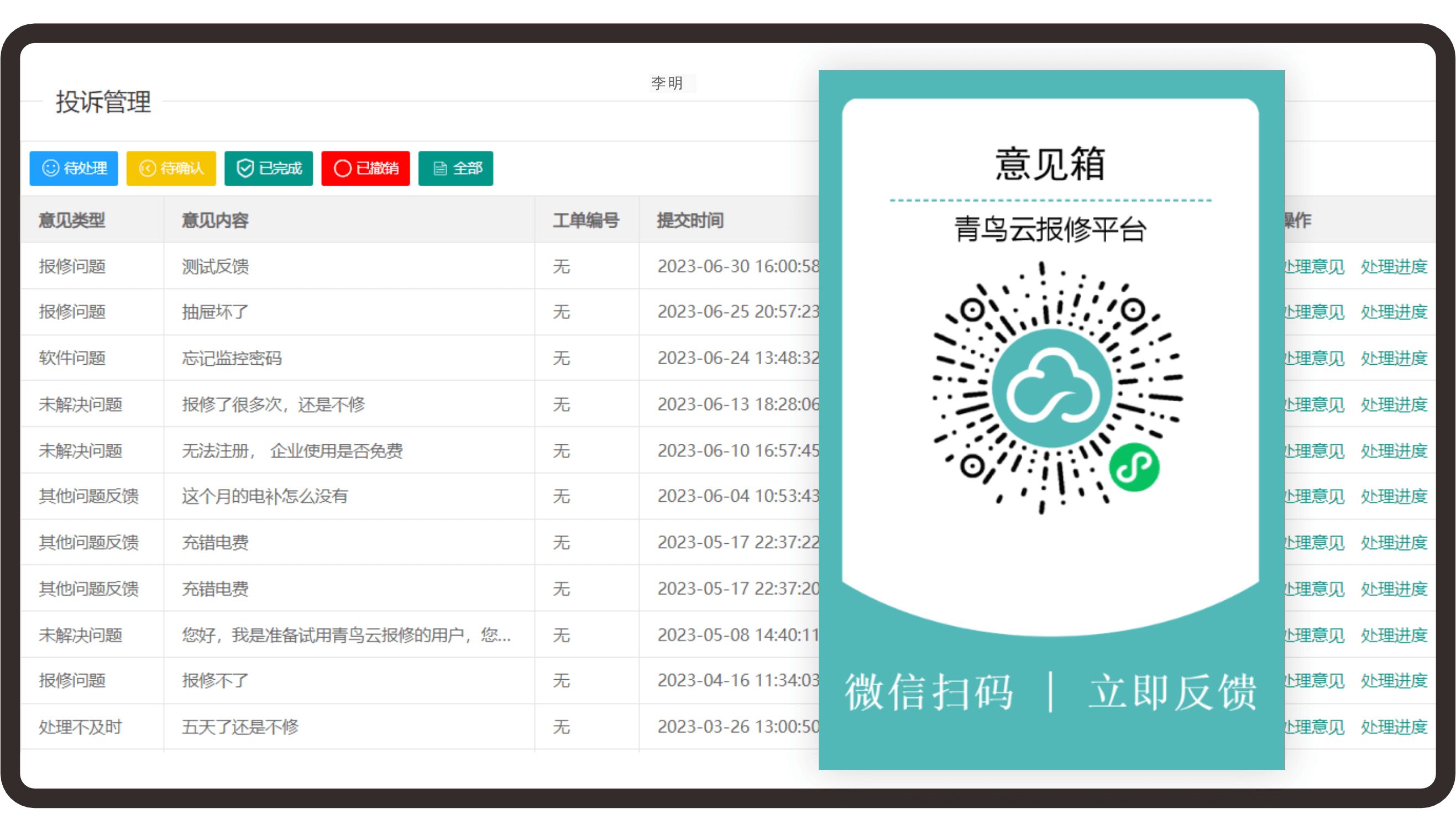Click the document icon in 全部 button
The width and height of the screenshot is (1456, 840).
coord(441,169)
